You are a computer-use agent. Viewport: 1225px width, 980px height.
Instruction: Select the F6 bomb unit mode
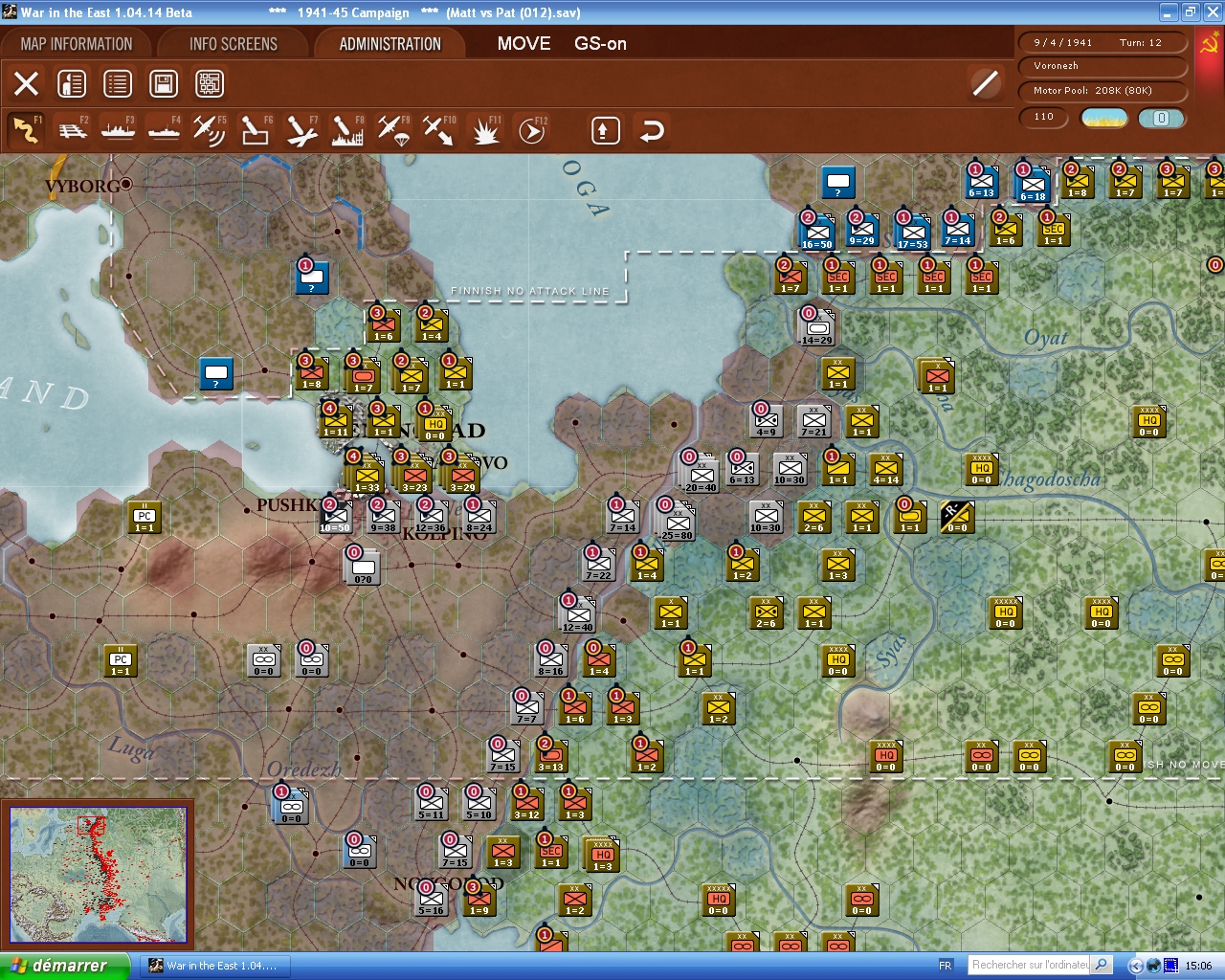tap(256, 130)
